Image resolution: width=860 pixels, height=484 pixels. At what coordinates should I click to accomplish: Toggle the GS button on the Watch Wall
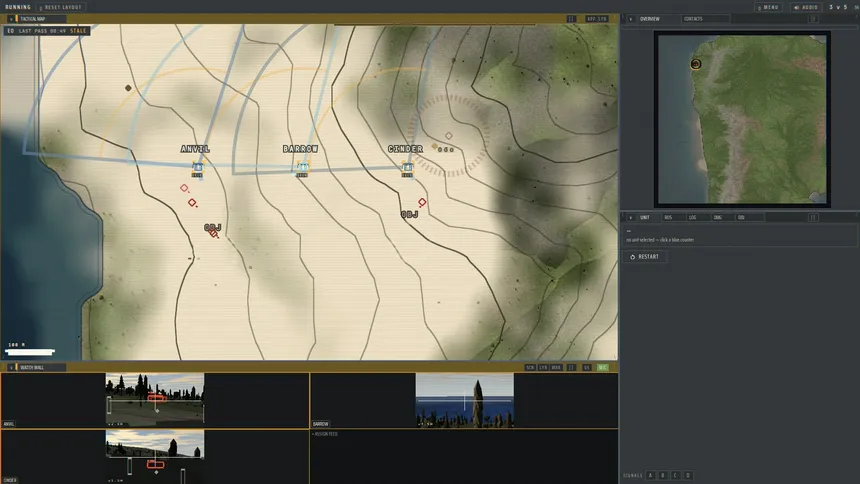tap(586, 367)
